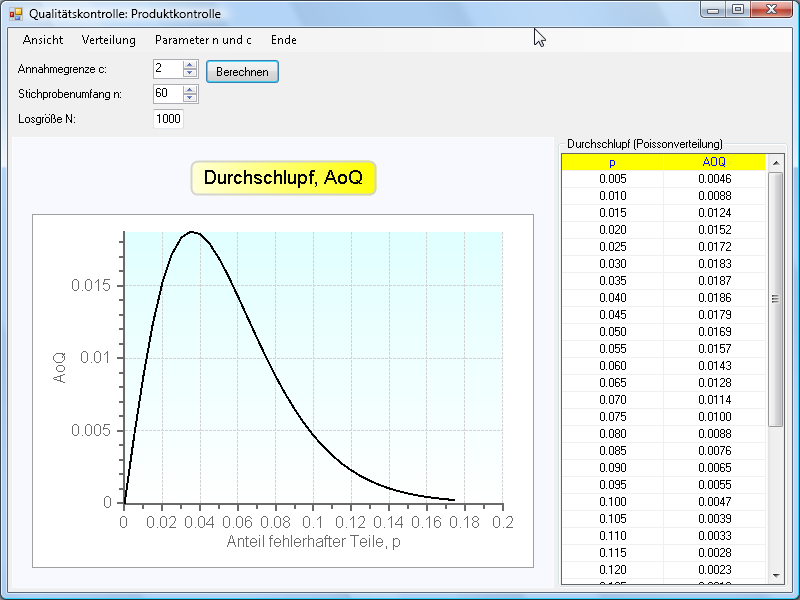Image resolution: width=800 pixels, height=600 pixels.
Task: Open the Verteilung menu
Action: click(109, 40)
